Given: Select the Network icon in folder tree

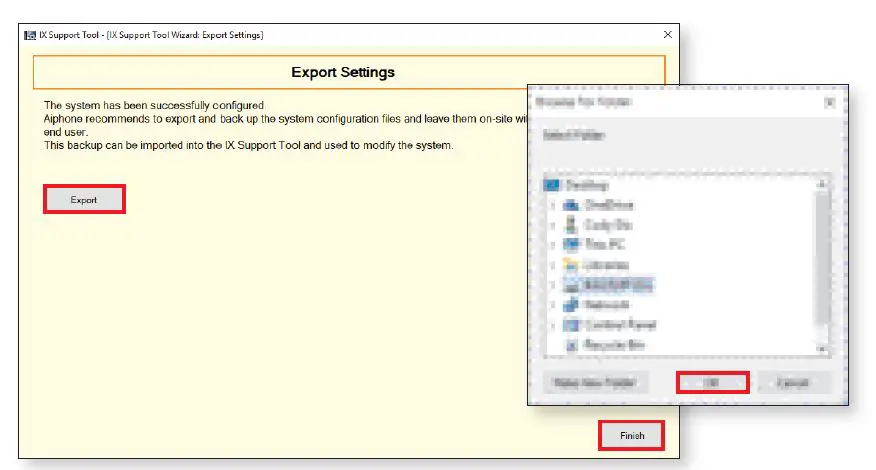Looking at the screenshot, I should [x=571, y=305].
